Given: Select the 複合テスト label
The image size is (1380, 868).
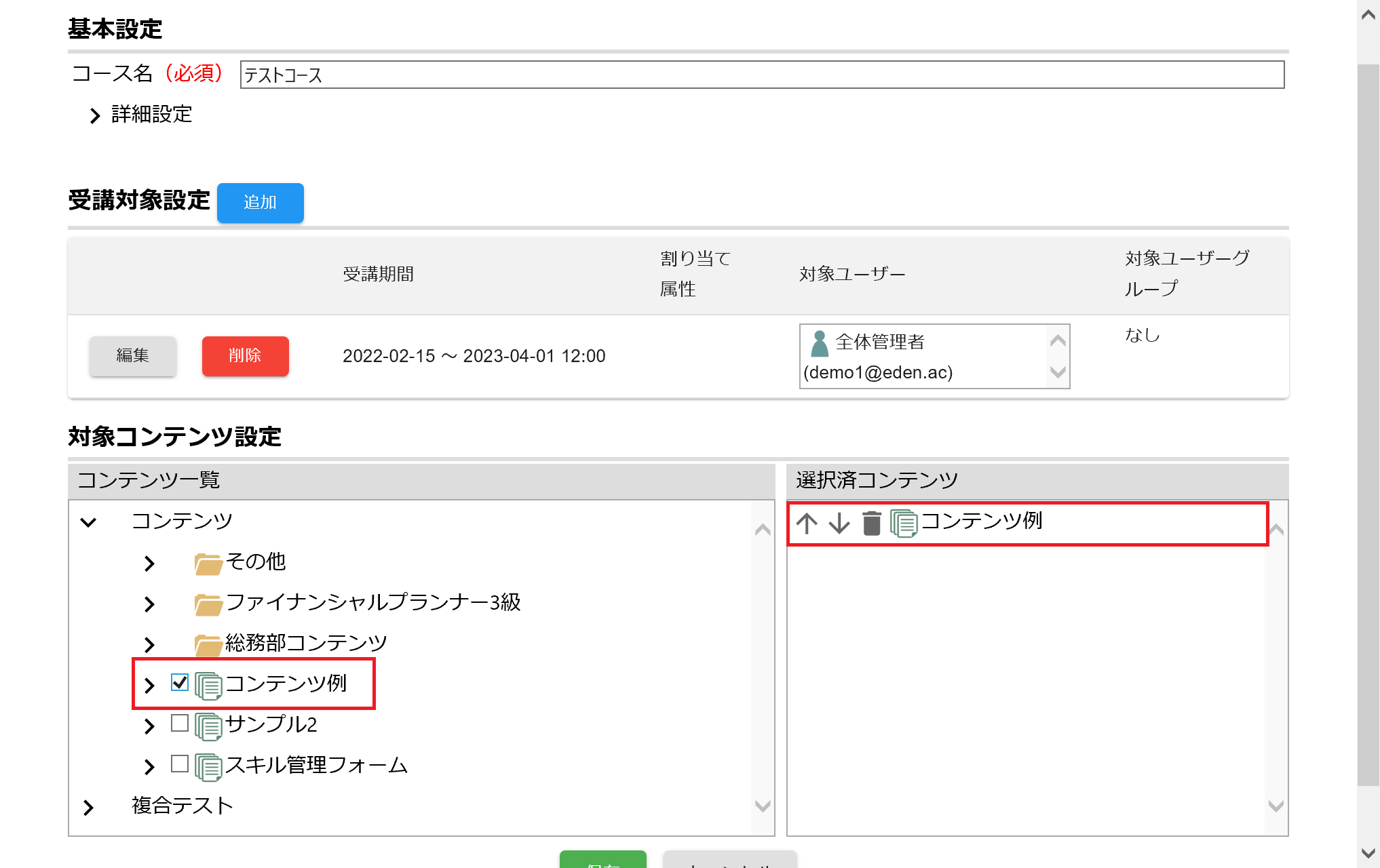Looking at the screenshot, I should click(182, 806).
